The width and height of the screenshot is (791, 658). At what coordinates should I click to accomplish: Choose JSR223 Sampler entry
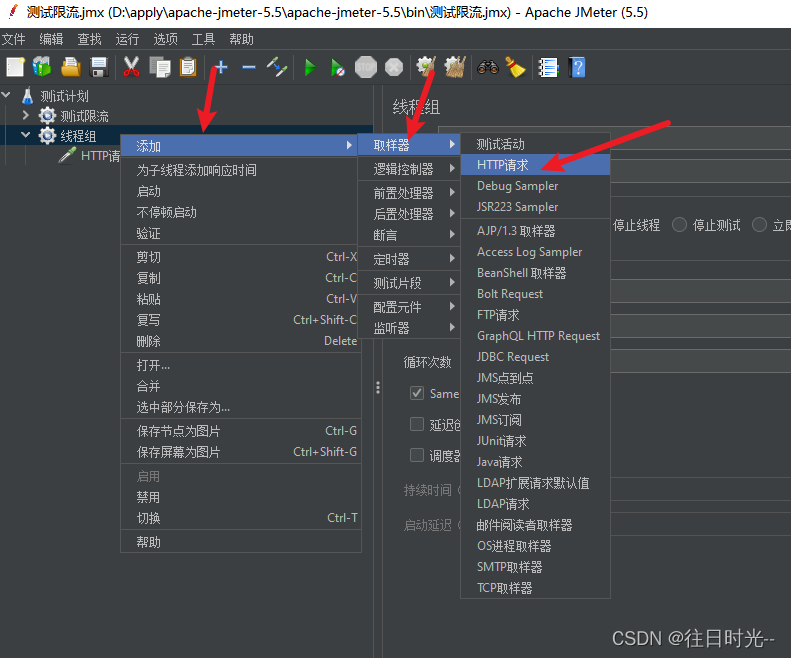click(535, 207)
